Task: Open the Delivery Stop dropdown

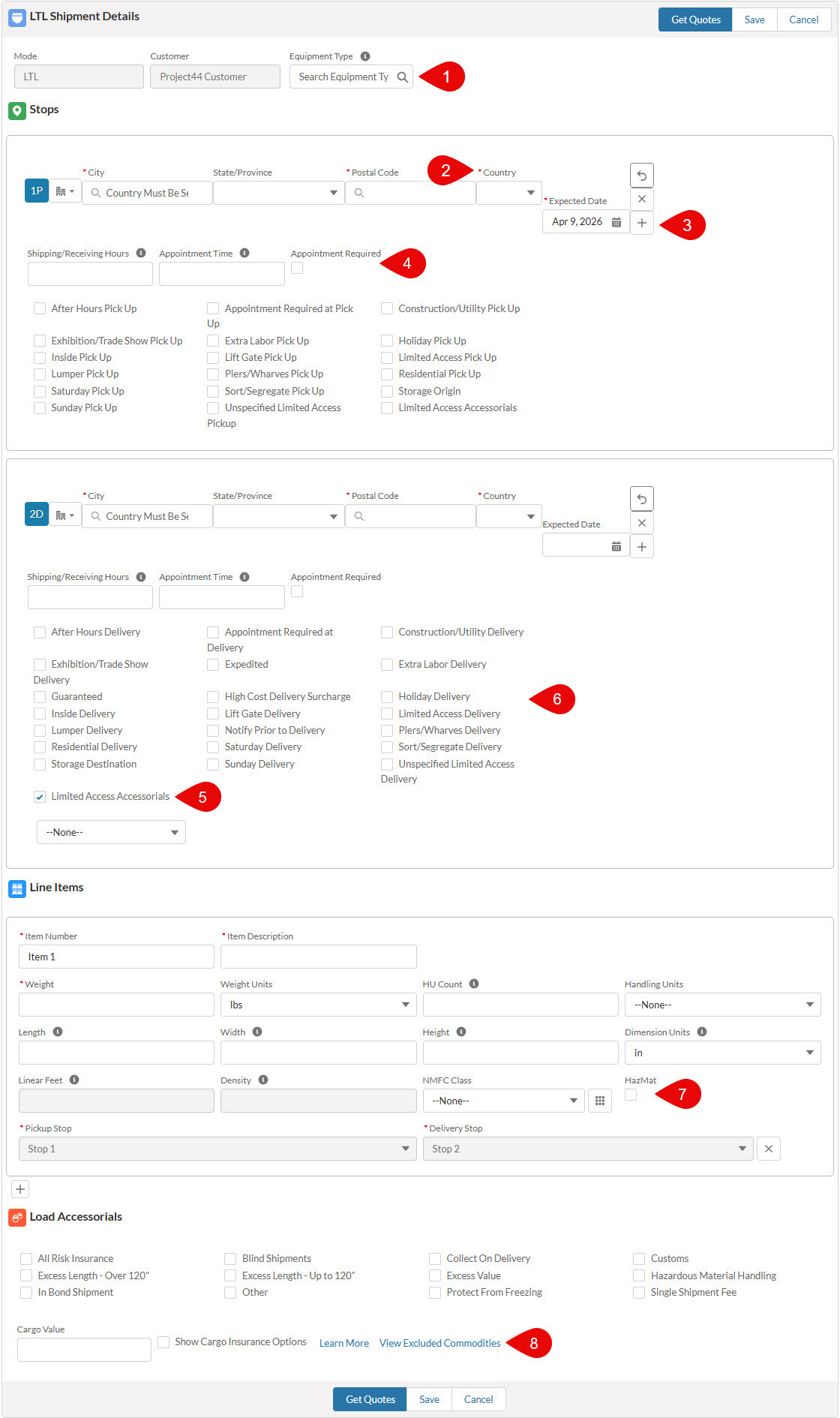Action: (x=588, y=1149)
